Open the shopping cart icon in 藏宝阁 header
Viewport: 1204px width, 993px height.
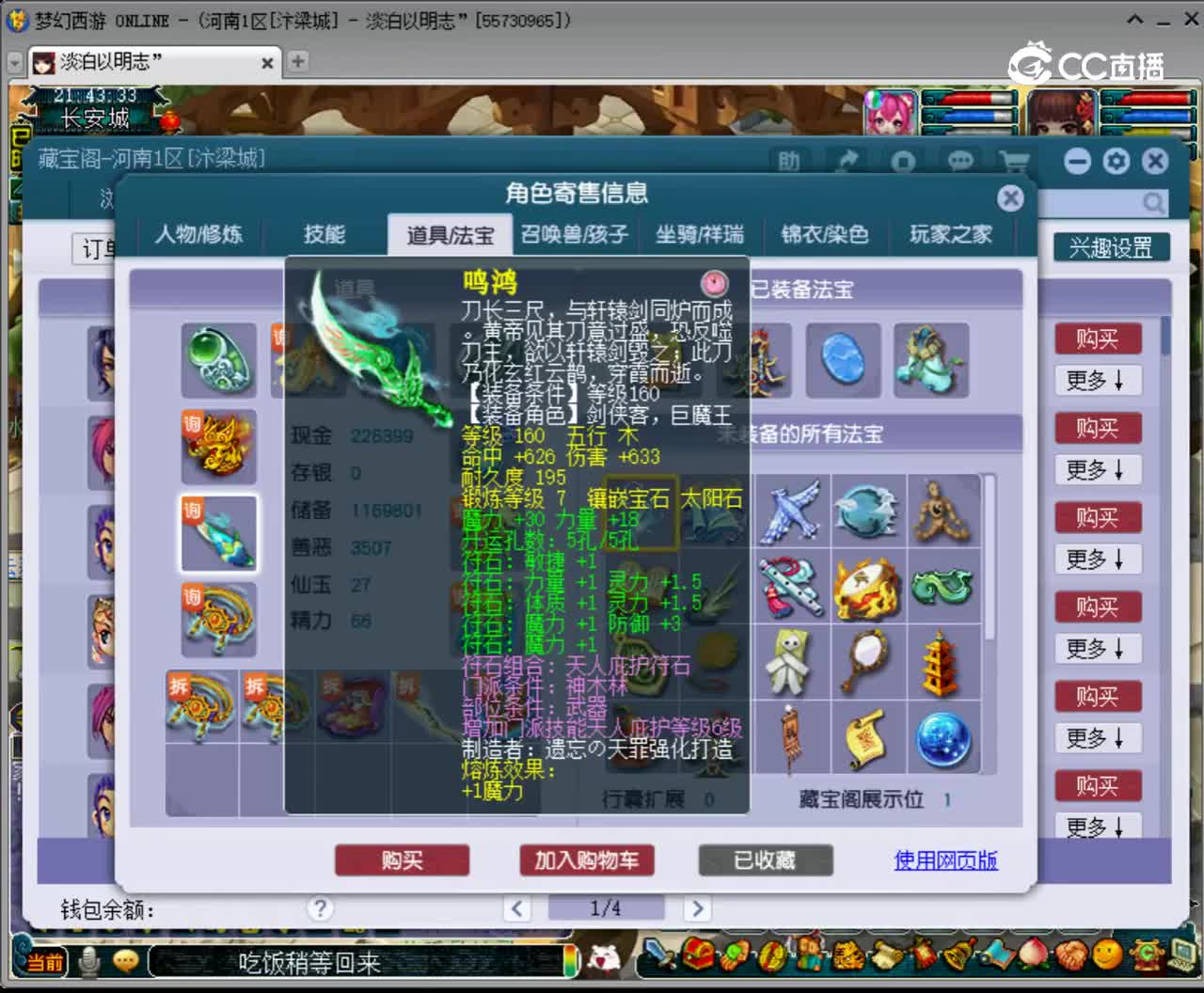[x=1014, y=162]
